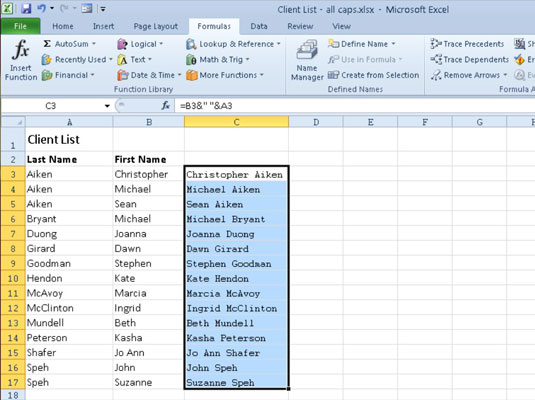The image size is (535, 400).
Task: Switch to the Data tab
Action: pyautogui.click(x=259, y=26)
